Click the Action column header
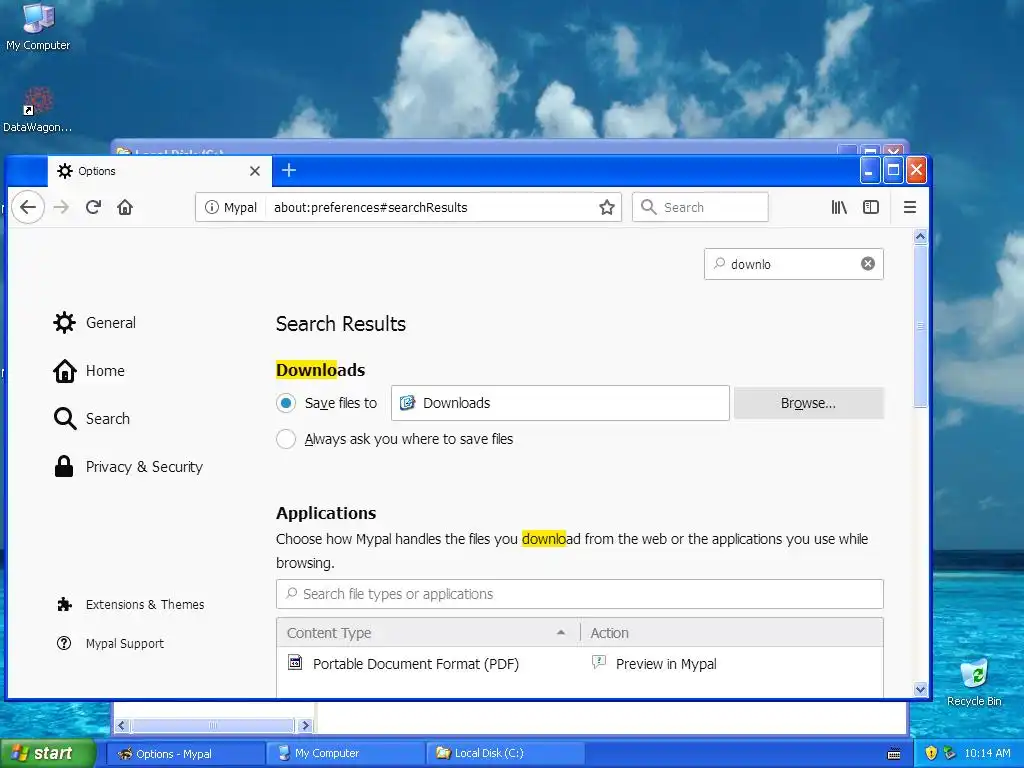This screenshot has width=1024, height=768. tap(731, 633)
